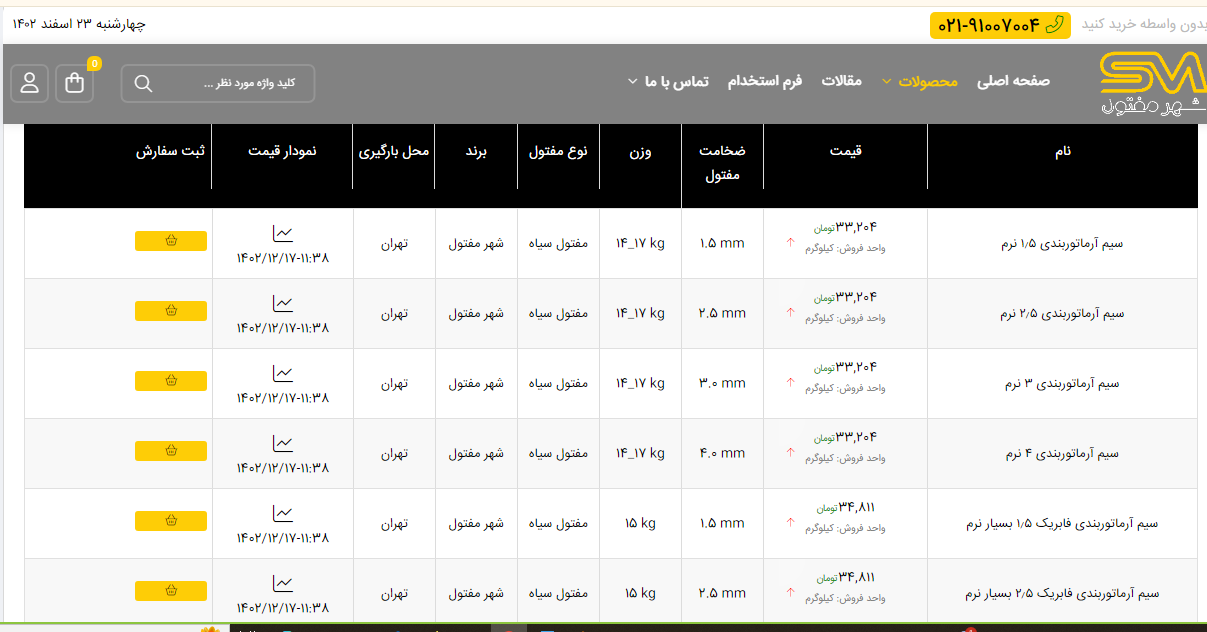Open price chart for سیم آرماتوربندی ۳ نرم

(x=283, y=374)
